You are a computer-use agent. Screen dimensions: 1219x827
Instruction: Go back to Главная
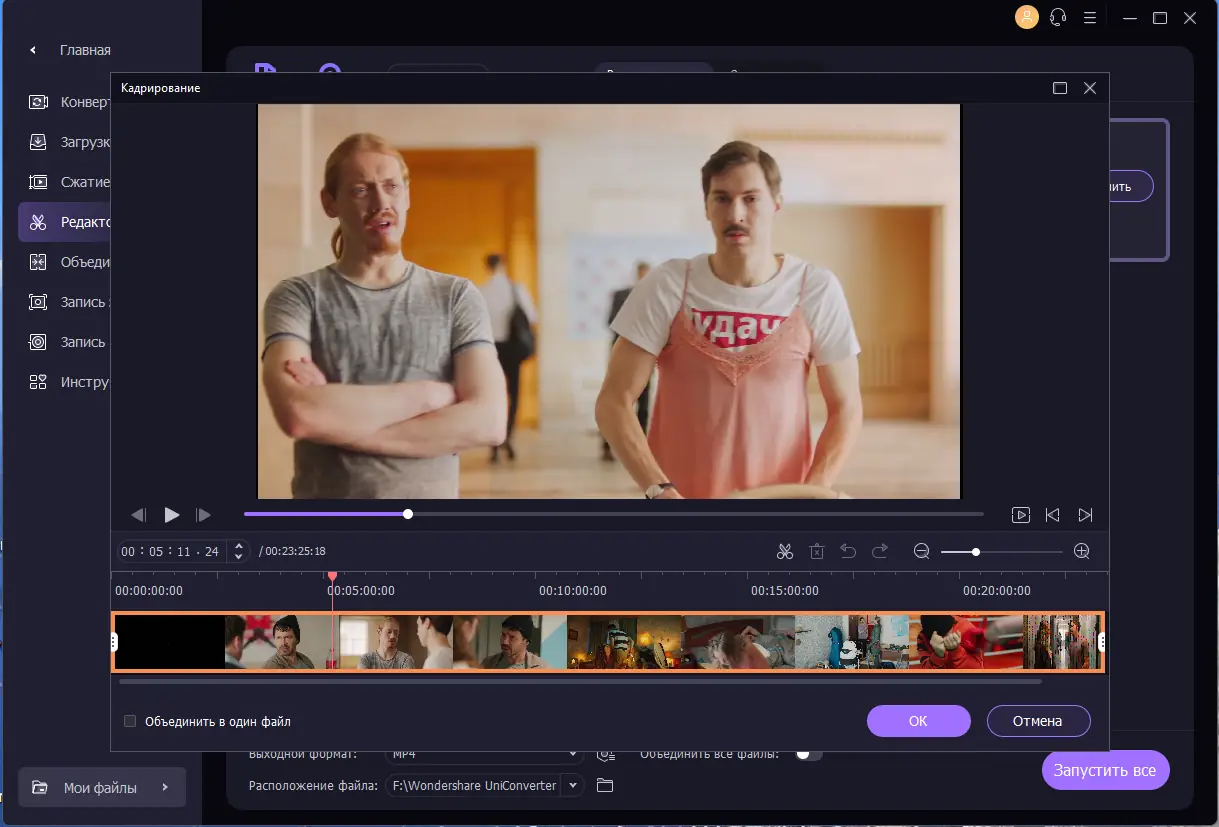[85, 50]
